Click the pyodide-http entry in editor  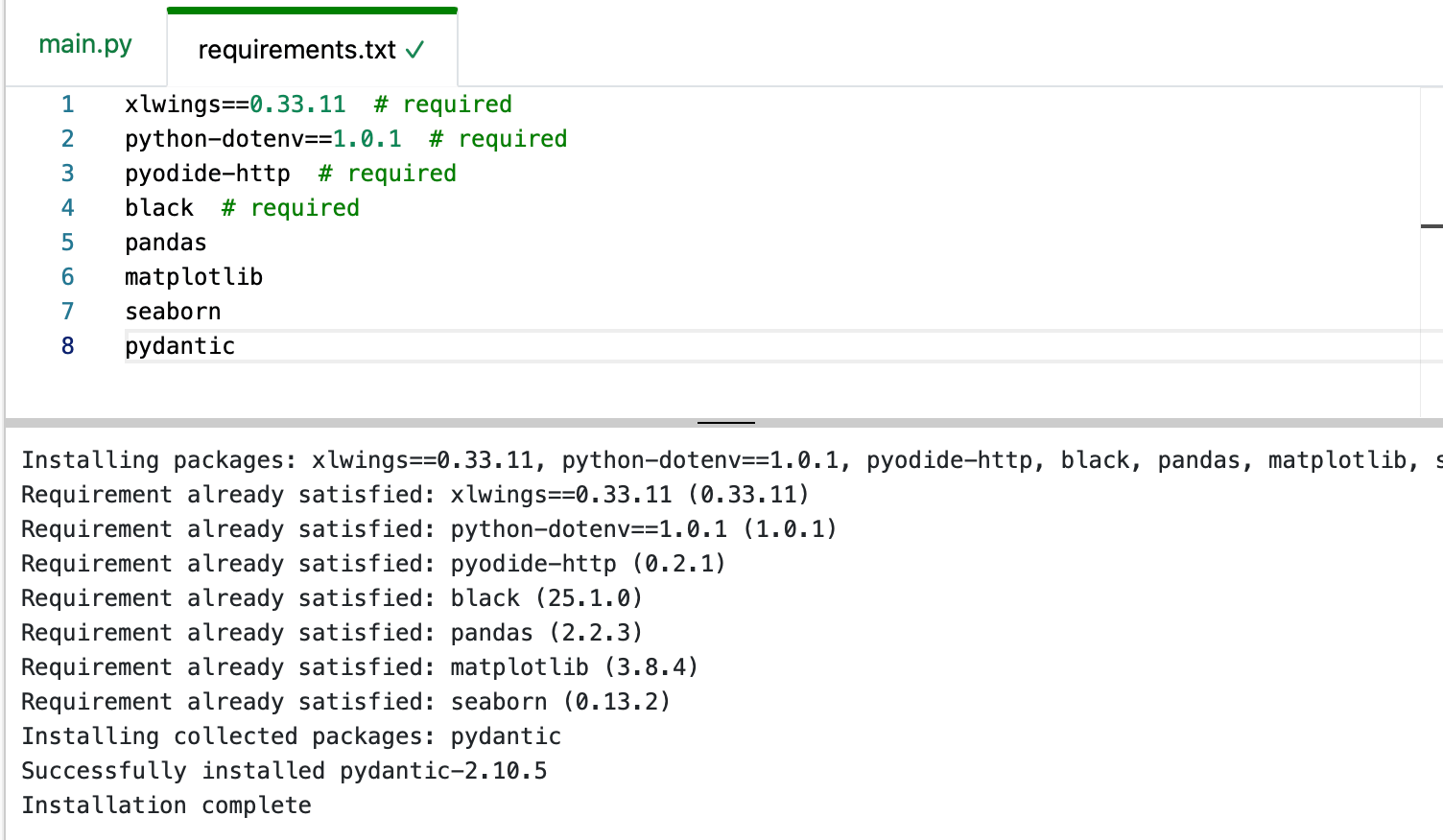tap(207, 174)
